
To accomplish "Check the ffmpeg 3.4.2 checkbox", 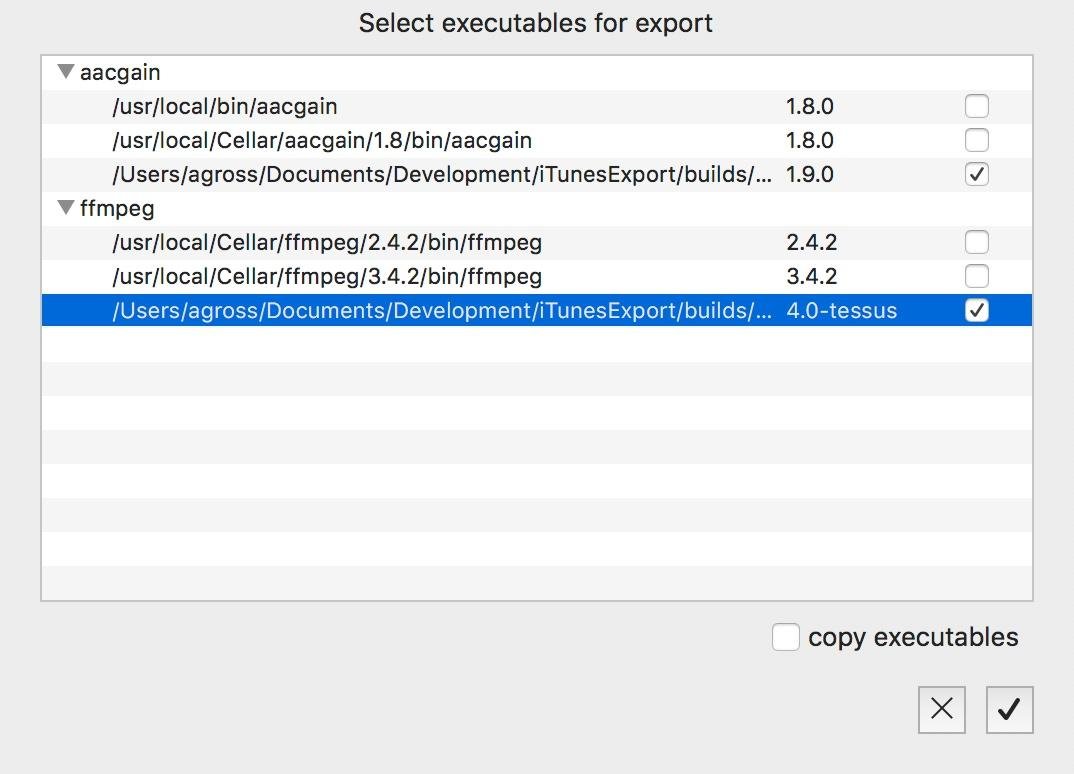I will (x=976, y=276).
